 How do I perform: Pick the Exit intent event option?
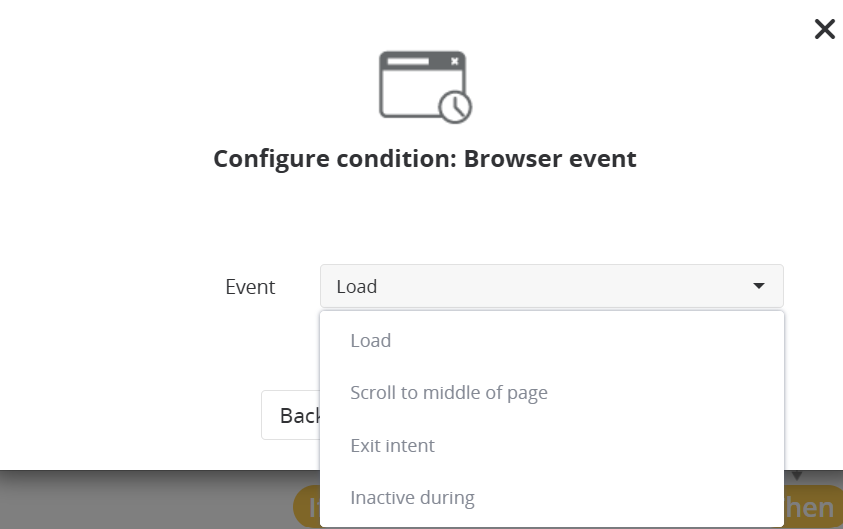click(392, 445)
